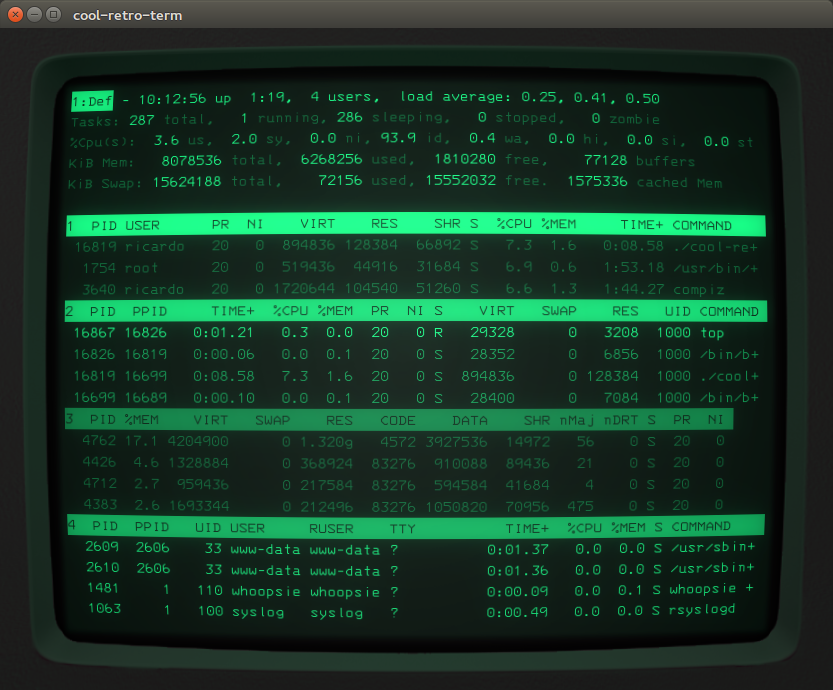Close the cool-retro-term window
833x690 pixels.
[x=16, y=15]
